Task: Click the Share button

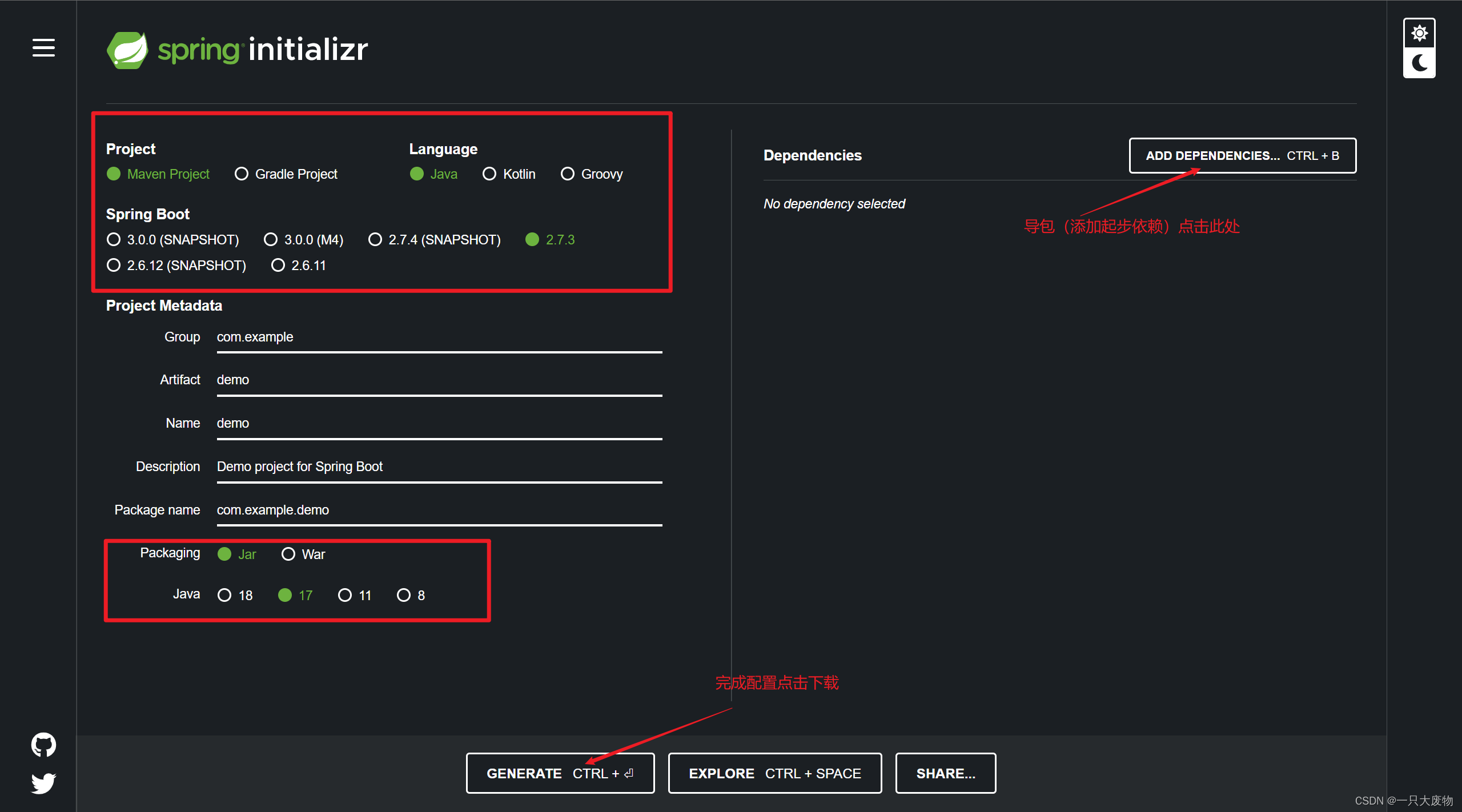Action: (946, 774)
